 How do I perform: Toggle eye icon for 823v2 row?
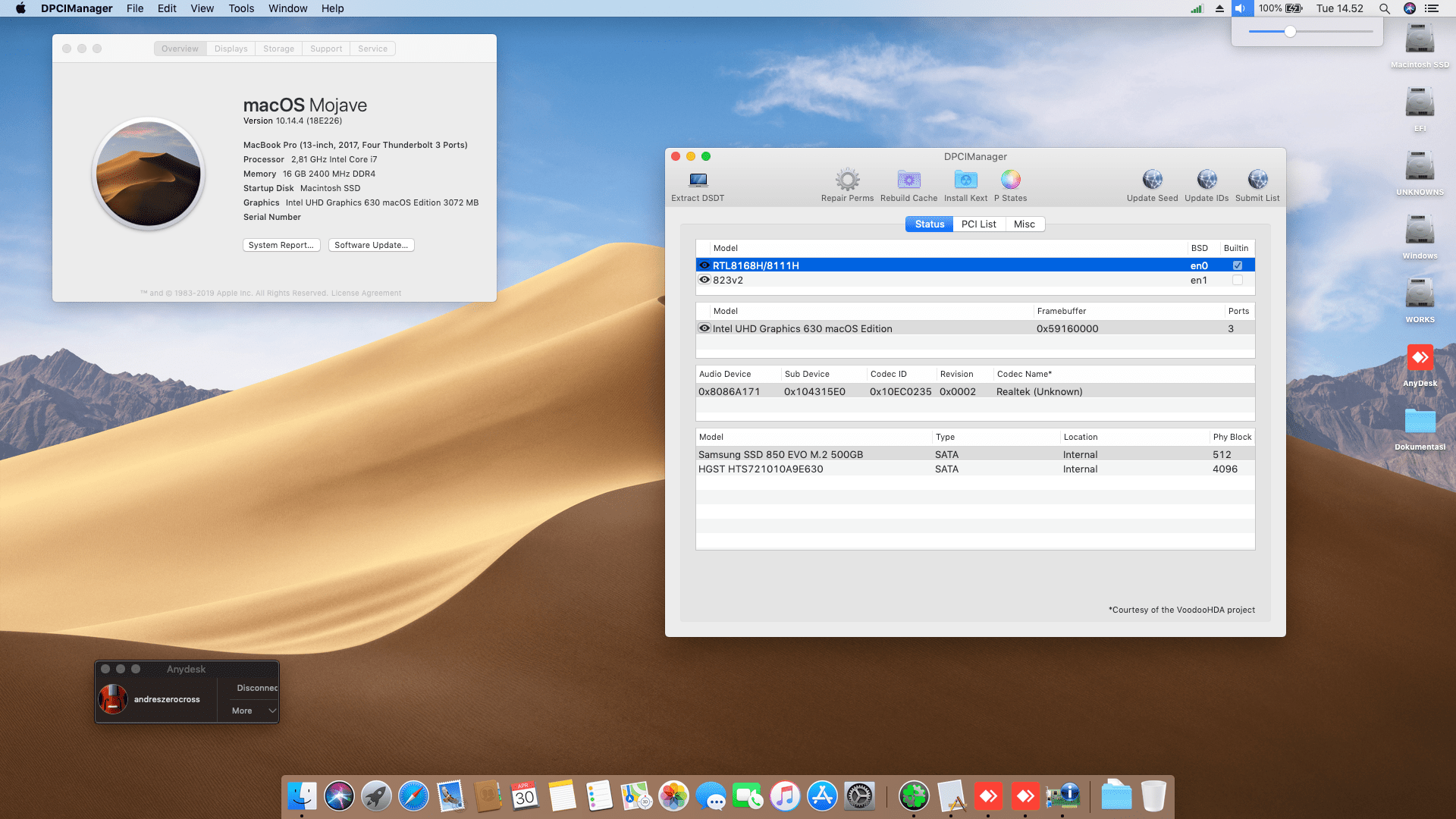point(704,280)
